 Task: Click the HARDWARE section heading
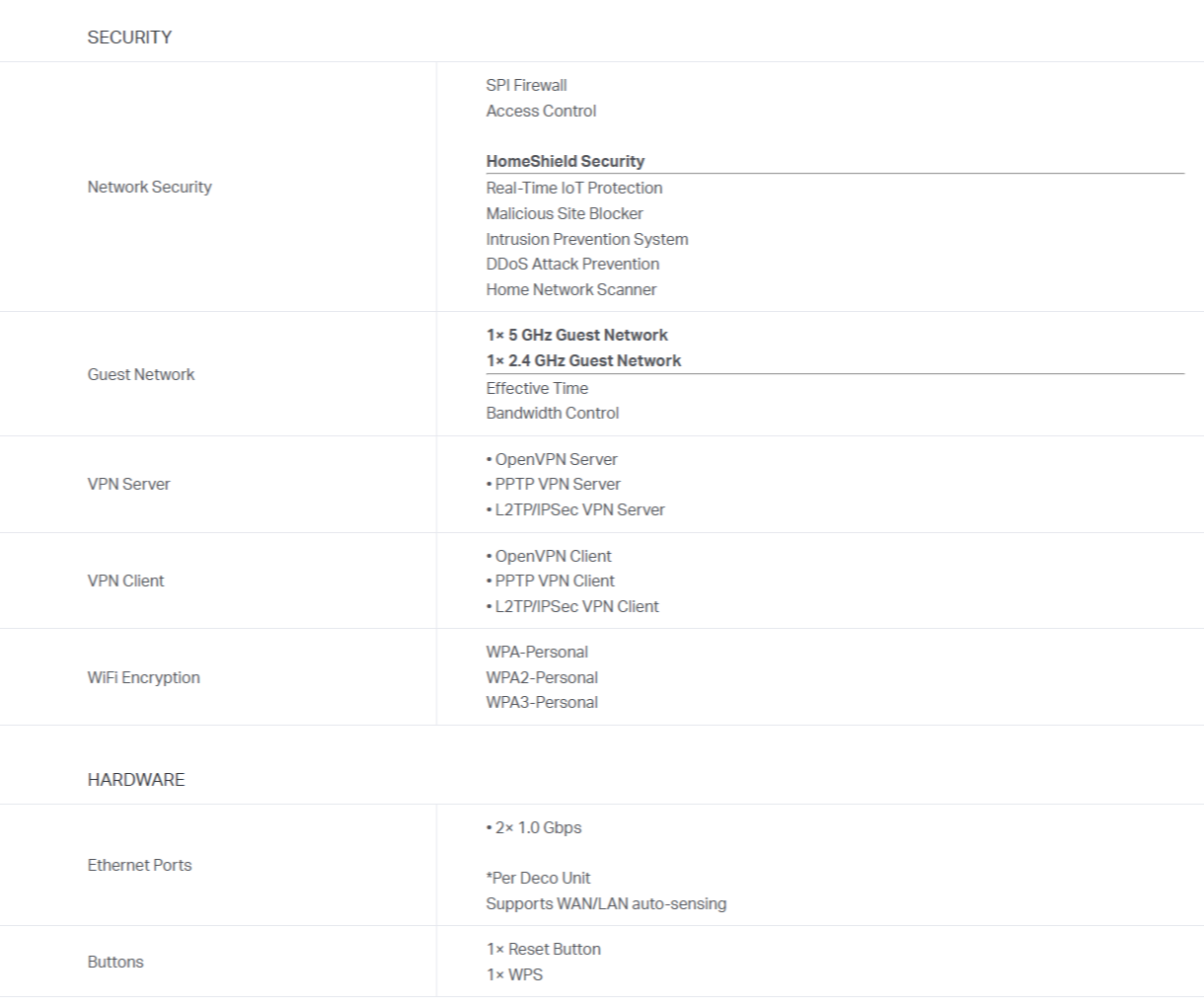(x=136, y=780)
